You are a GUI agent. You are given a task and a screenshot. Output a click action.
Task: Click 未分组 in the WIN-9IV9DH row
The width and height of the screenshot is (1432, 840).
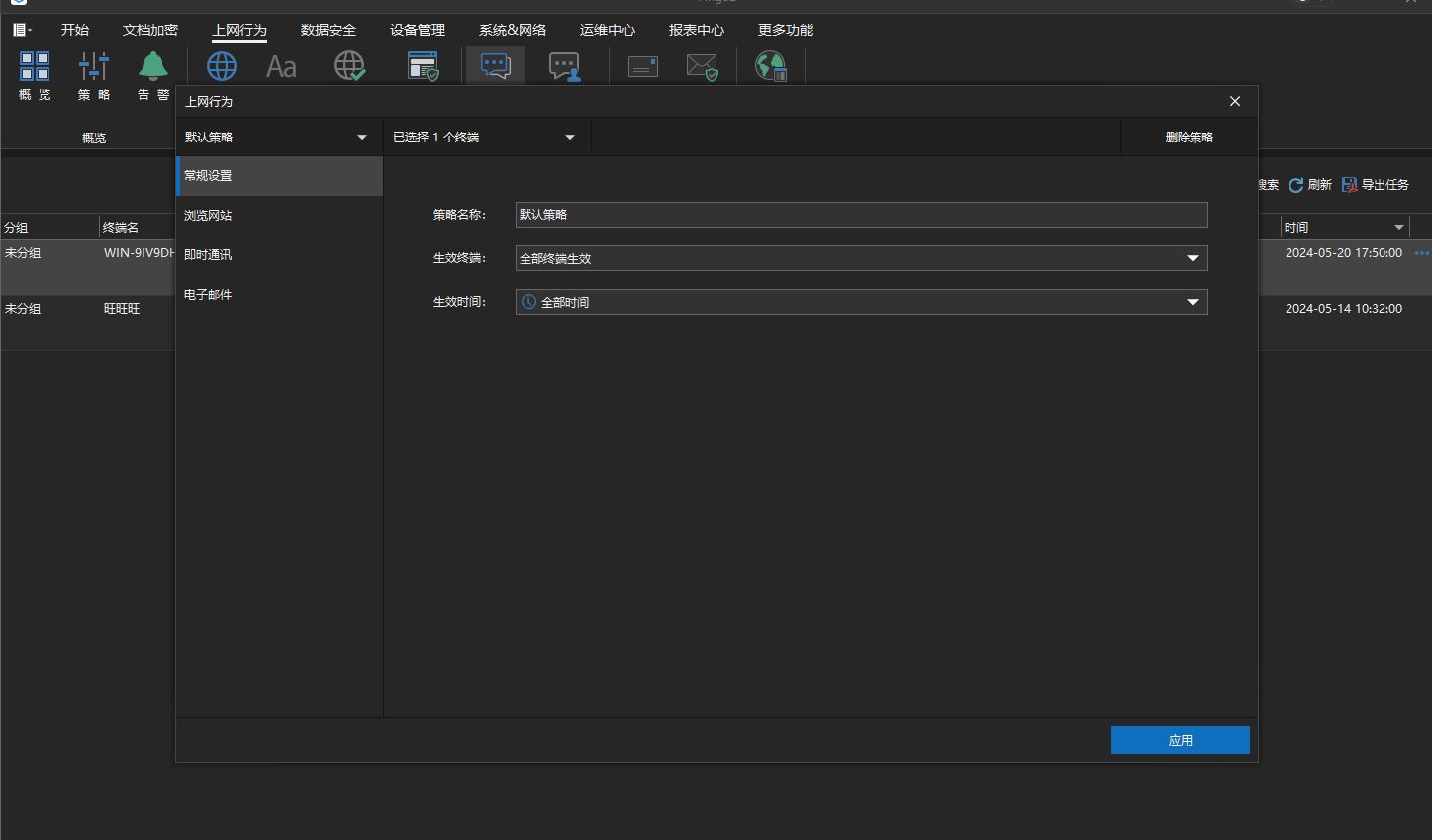(23, 253)
